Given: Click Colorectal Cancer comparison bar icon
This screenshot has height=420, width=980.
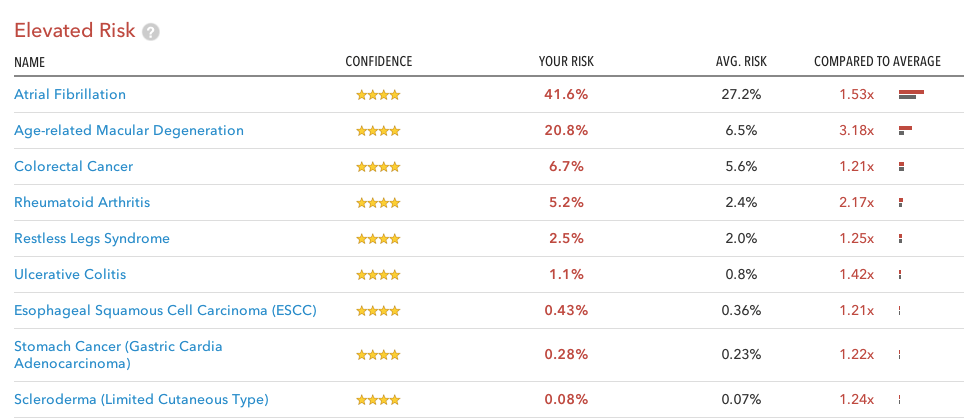Looking at the screenshot, I should [901, 167].
